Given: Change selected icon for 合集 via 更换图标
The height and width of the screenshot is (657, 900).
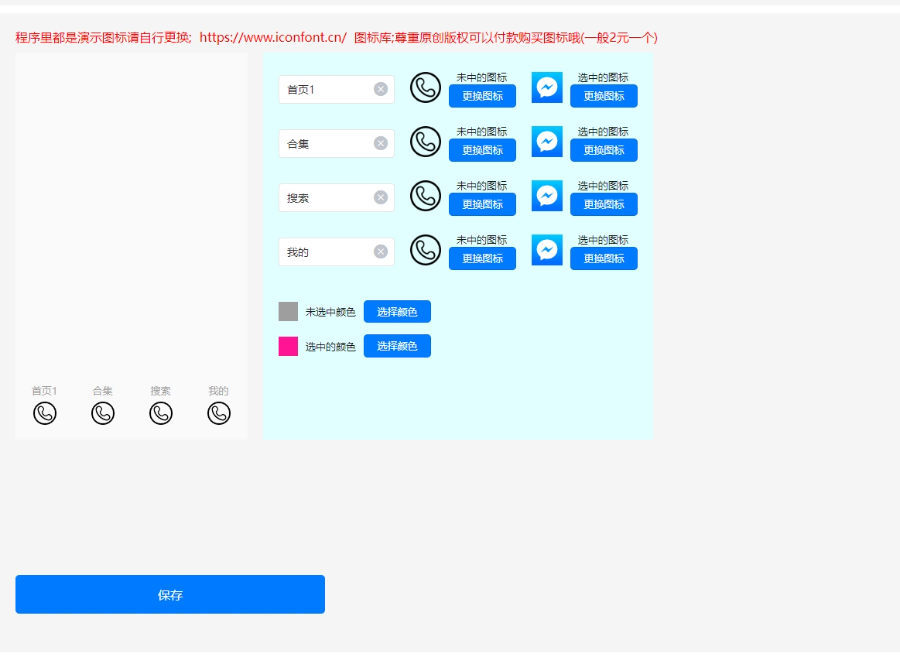Looking at the screenshot, I should (604, 150).
